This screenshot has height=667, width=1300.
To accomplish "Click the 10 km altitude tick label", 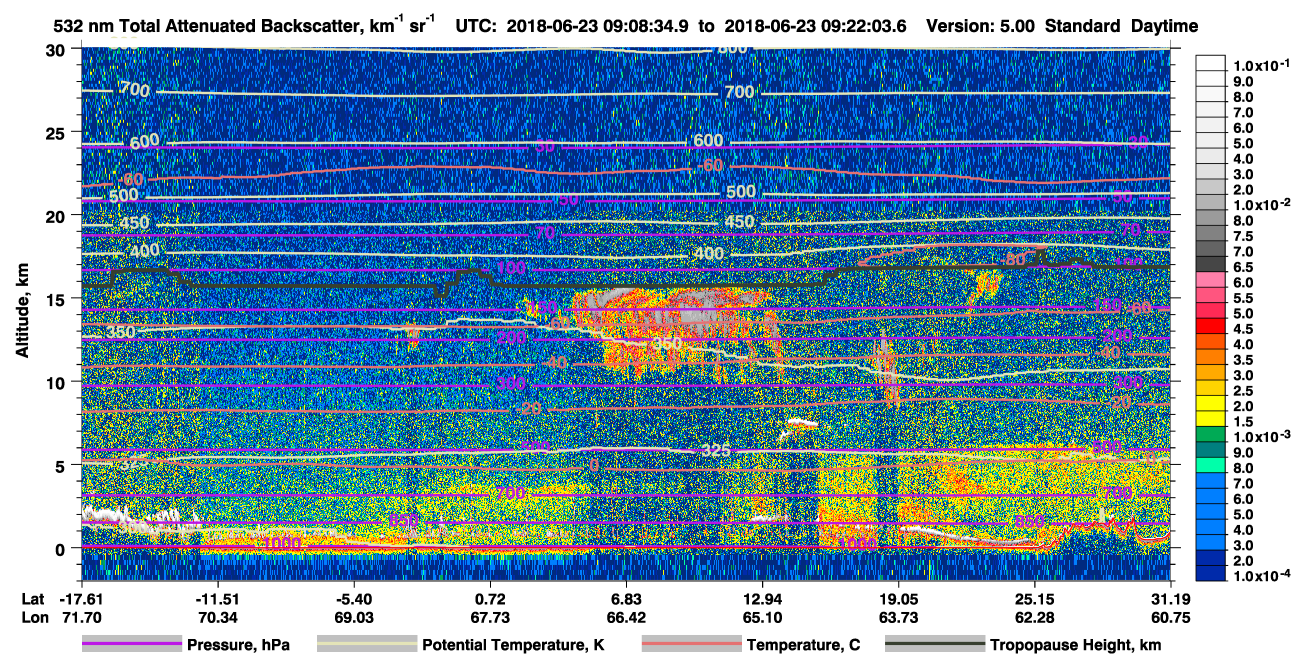I will 57,381.
